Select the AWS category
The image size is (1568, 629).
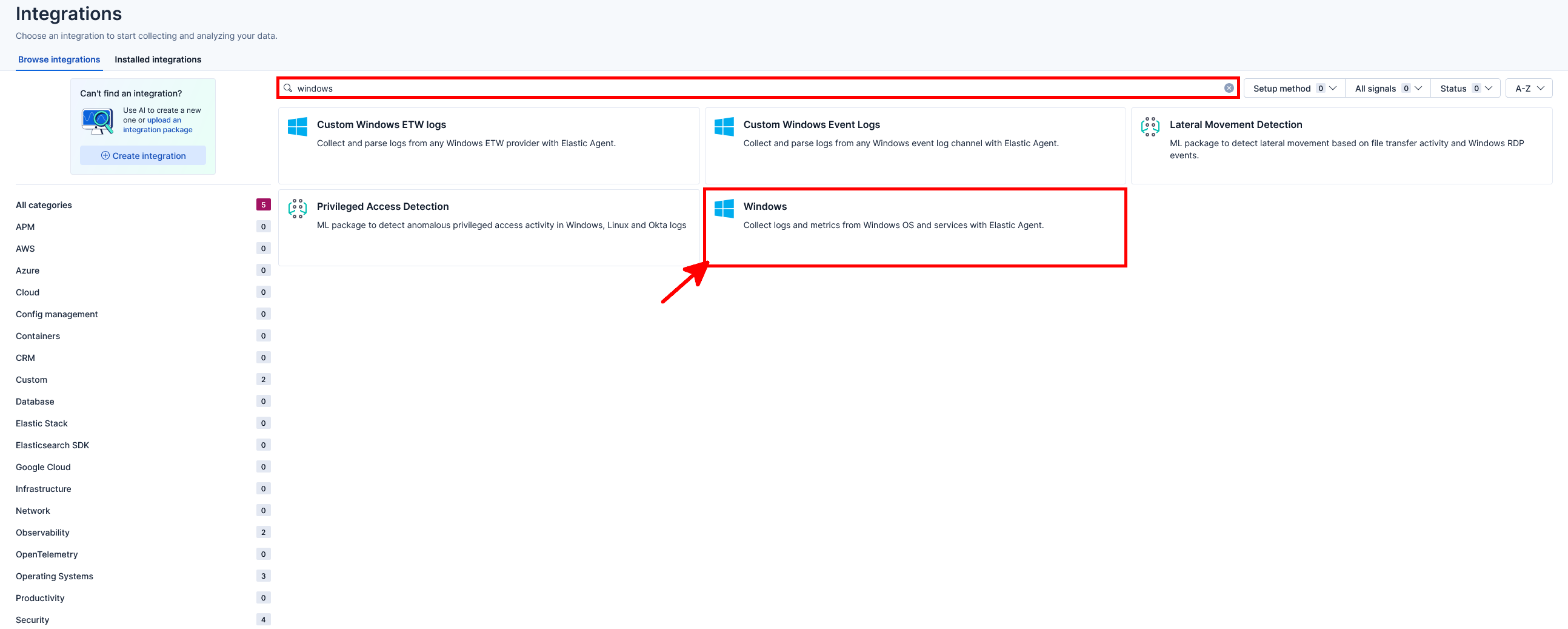(x=143, y=249)
